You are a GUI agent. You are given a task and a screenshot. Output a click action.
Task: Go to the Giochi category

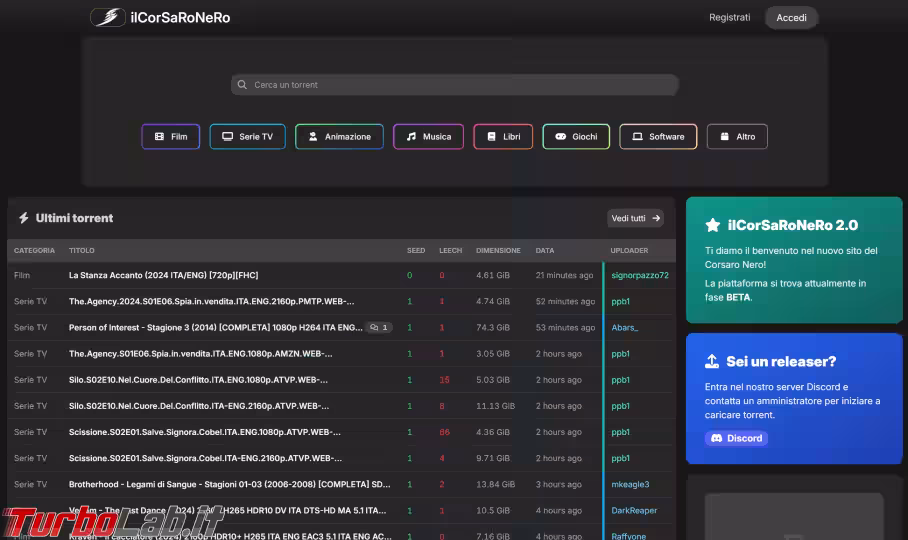point(576,137)
